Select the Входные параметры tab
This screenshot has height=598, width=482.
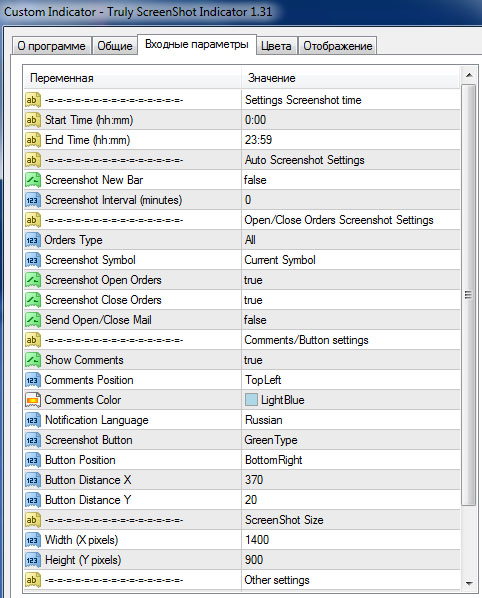(x=196, y=44)
